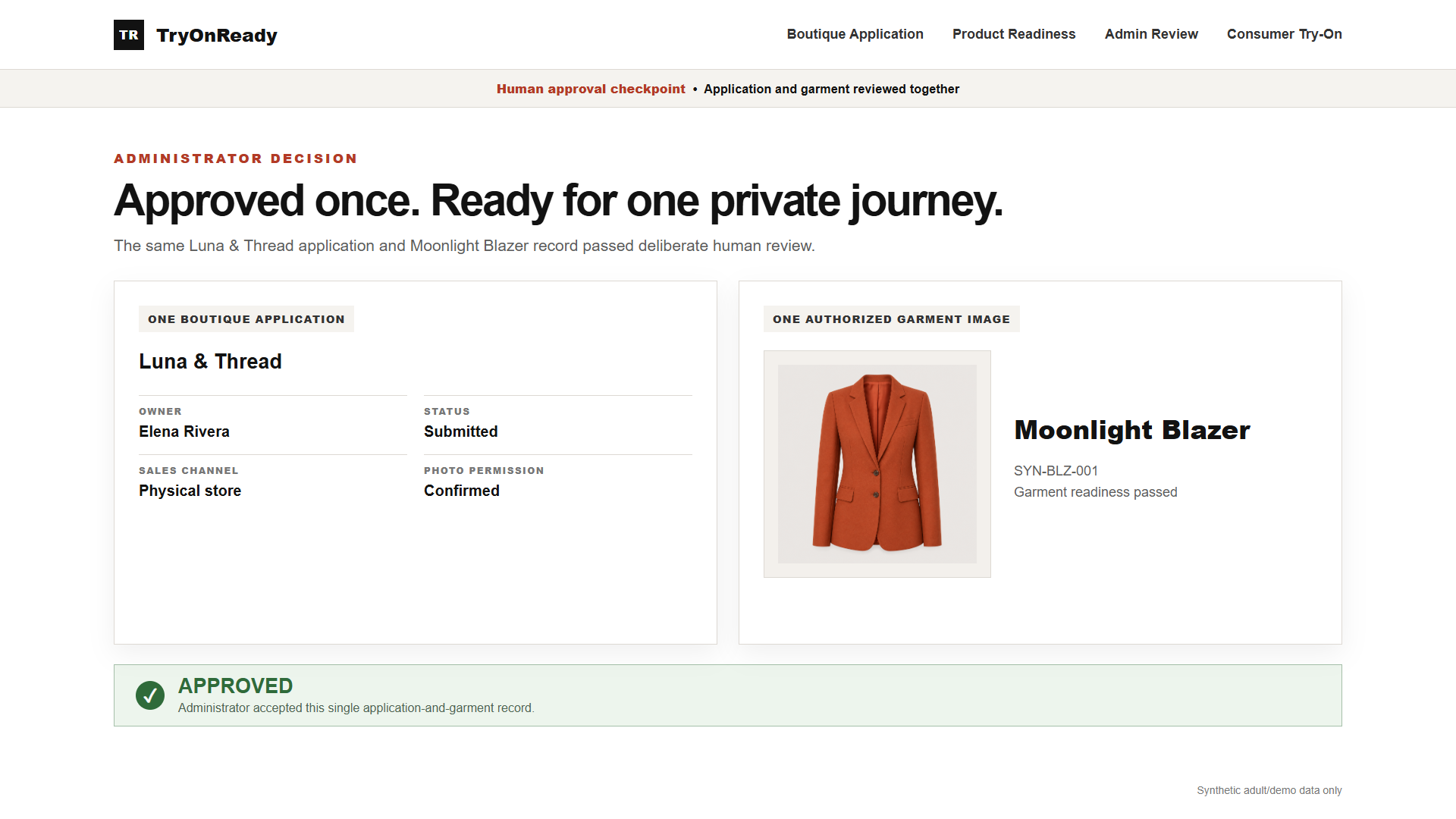1456x819 pixels.
Task: Click the TR logo icon
Action: [129, 35]
